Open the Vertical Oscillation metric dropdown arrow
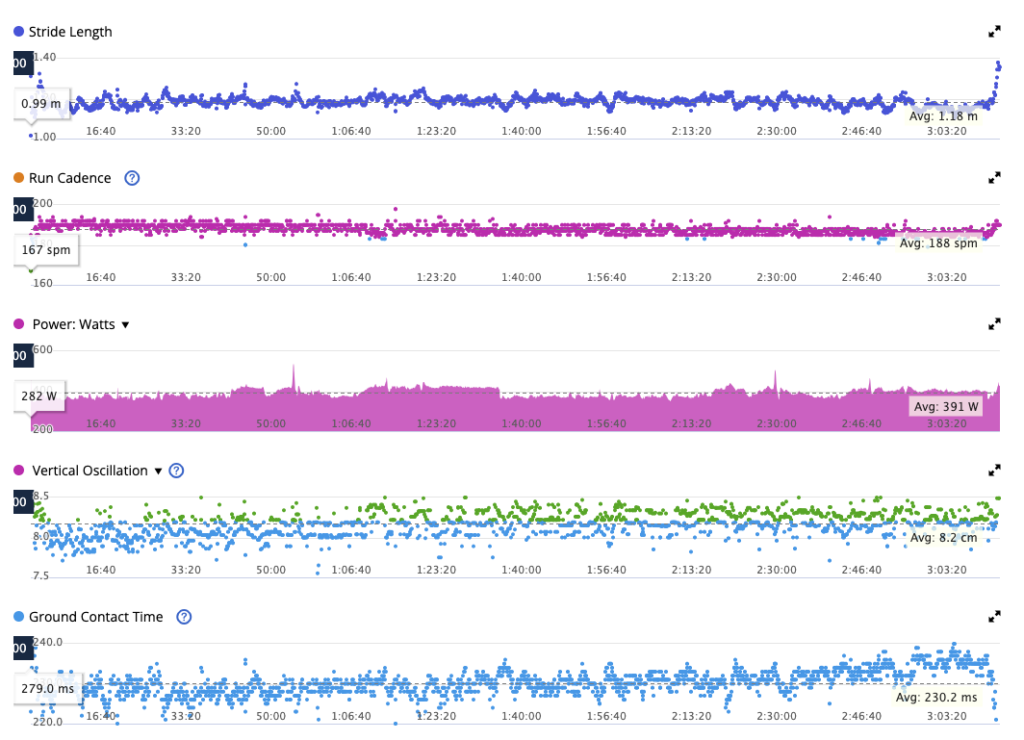Viewport: 1024px width, 740px height. click(158, 471)
